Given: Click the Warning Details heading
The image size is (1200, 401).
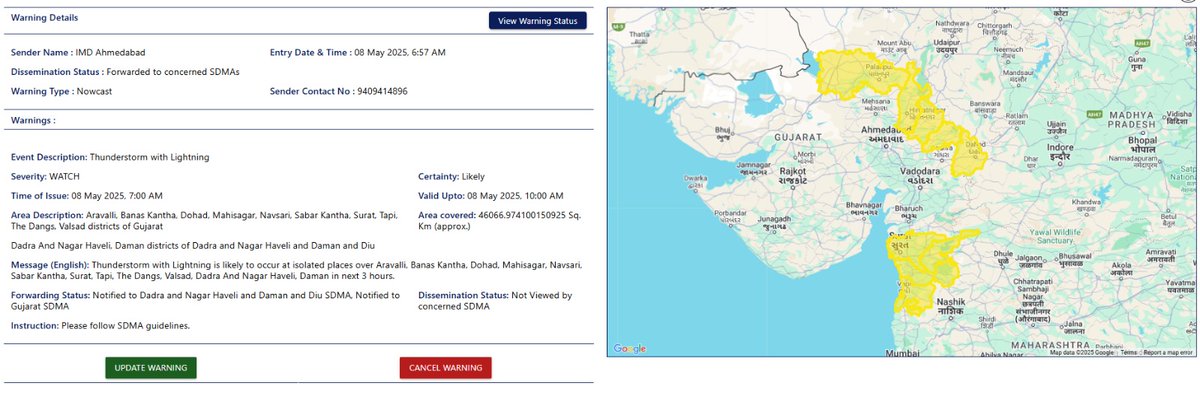Looking at the screenshot, I should pyautogui.click(x=44, y=18).
